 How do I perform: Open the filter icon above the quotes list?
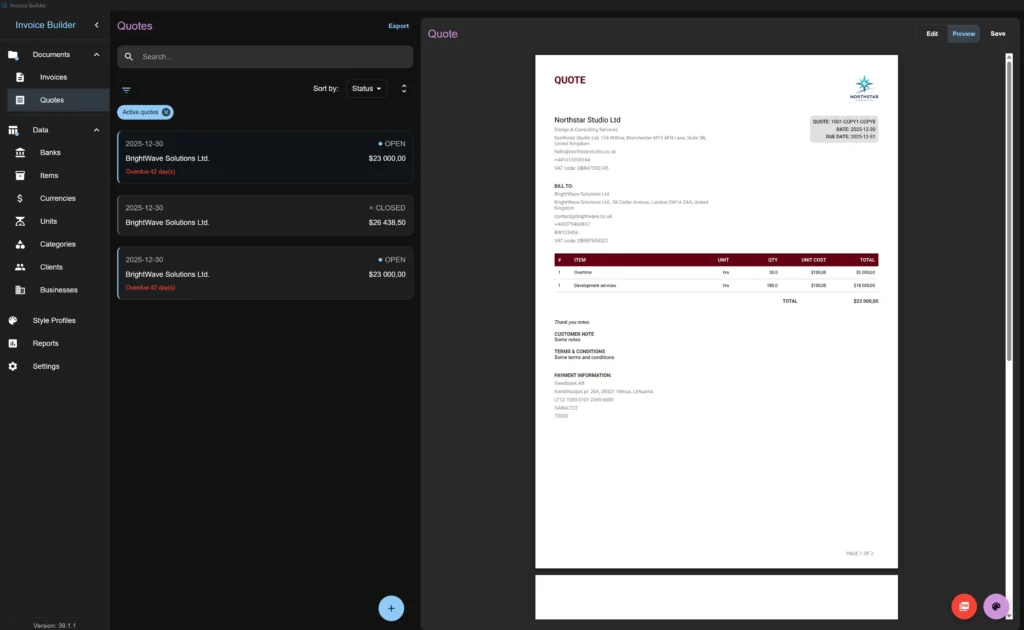pos(126,89)
